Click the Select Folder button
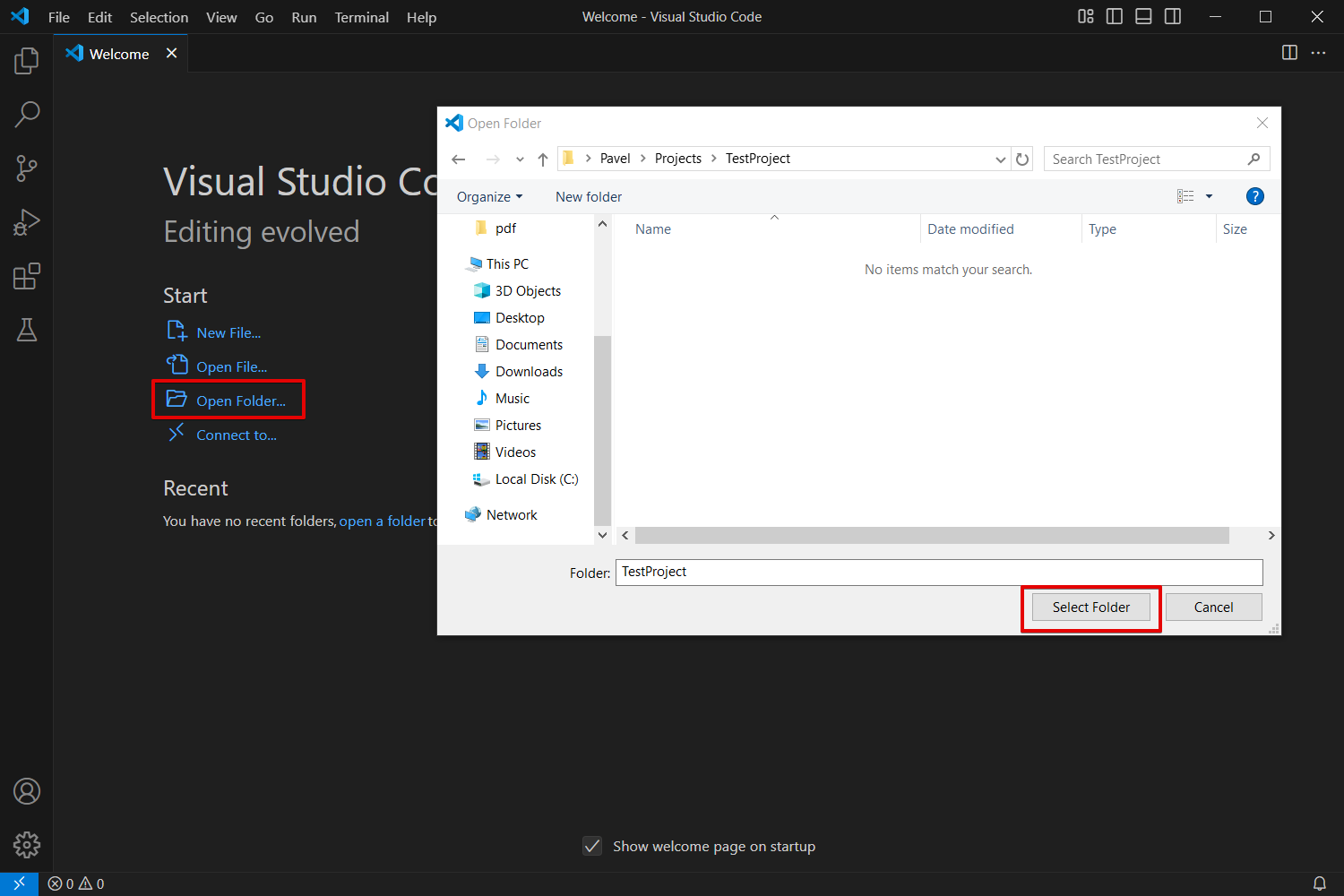 [1090, 607]
